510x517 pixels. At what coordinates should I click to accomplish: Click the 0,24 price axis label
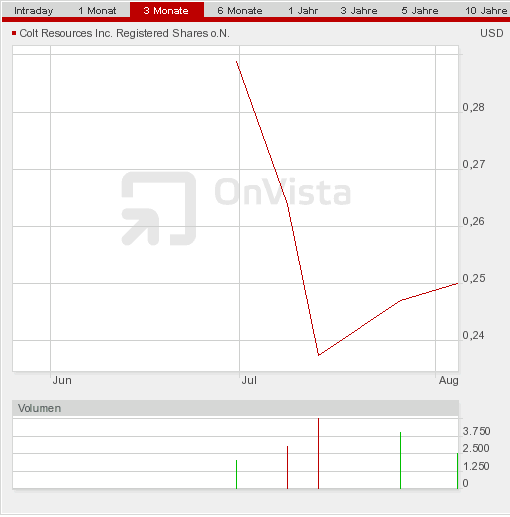click(473, 335)
